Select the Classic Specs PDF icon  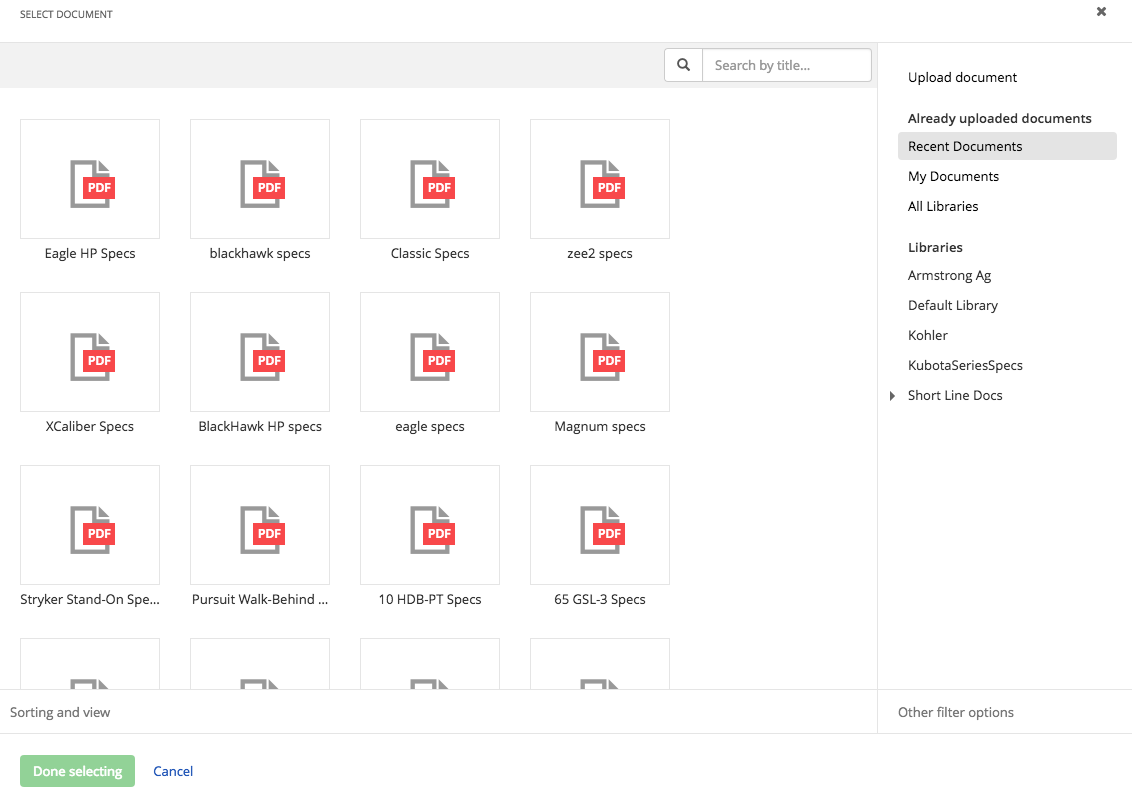click(429, 178)
